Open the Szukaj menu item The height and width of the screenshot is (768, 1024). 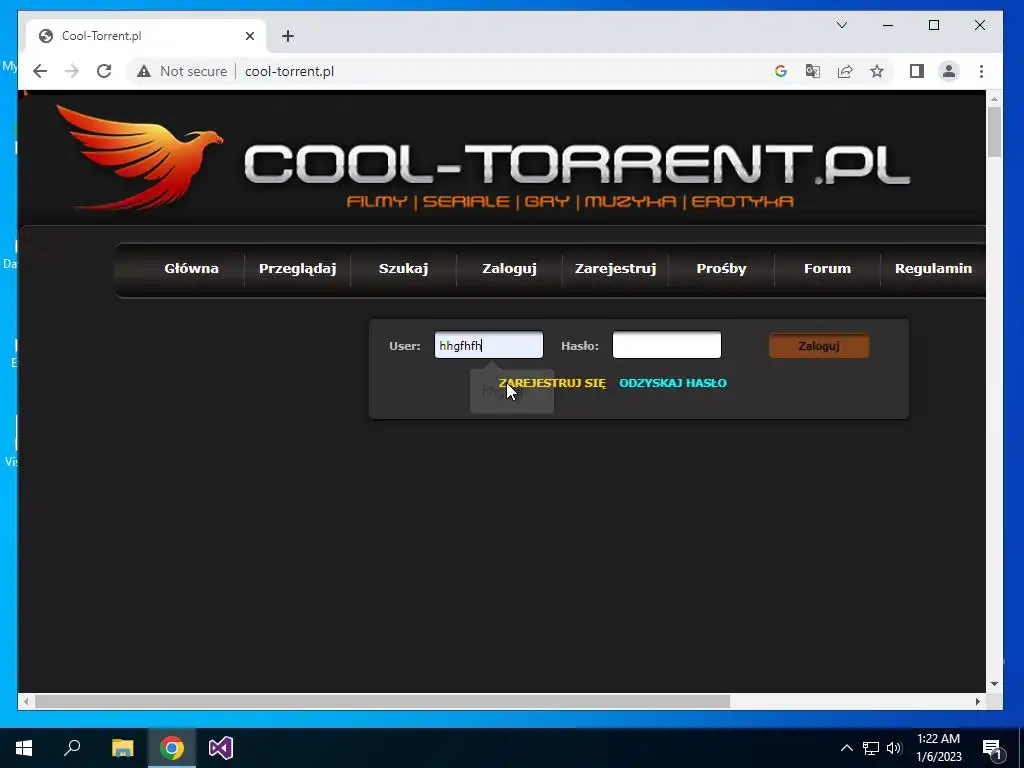(404, 268)
